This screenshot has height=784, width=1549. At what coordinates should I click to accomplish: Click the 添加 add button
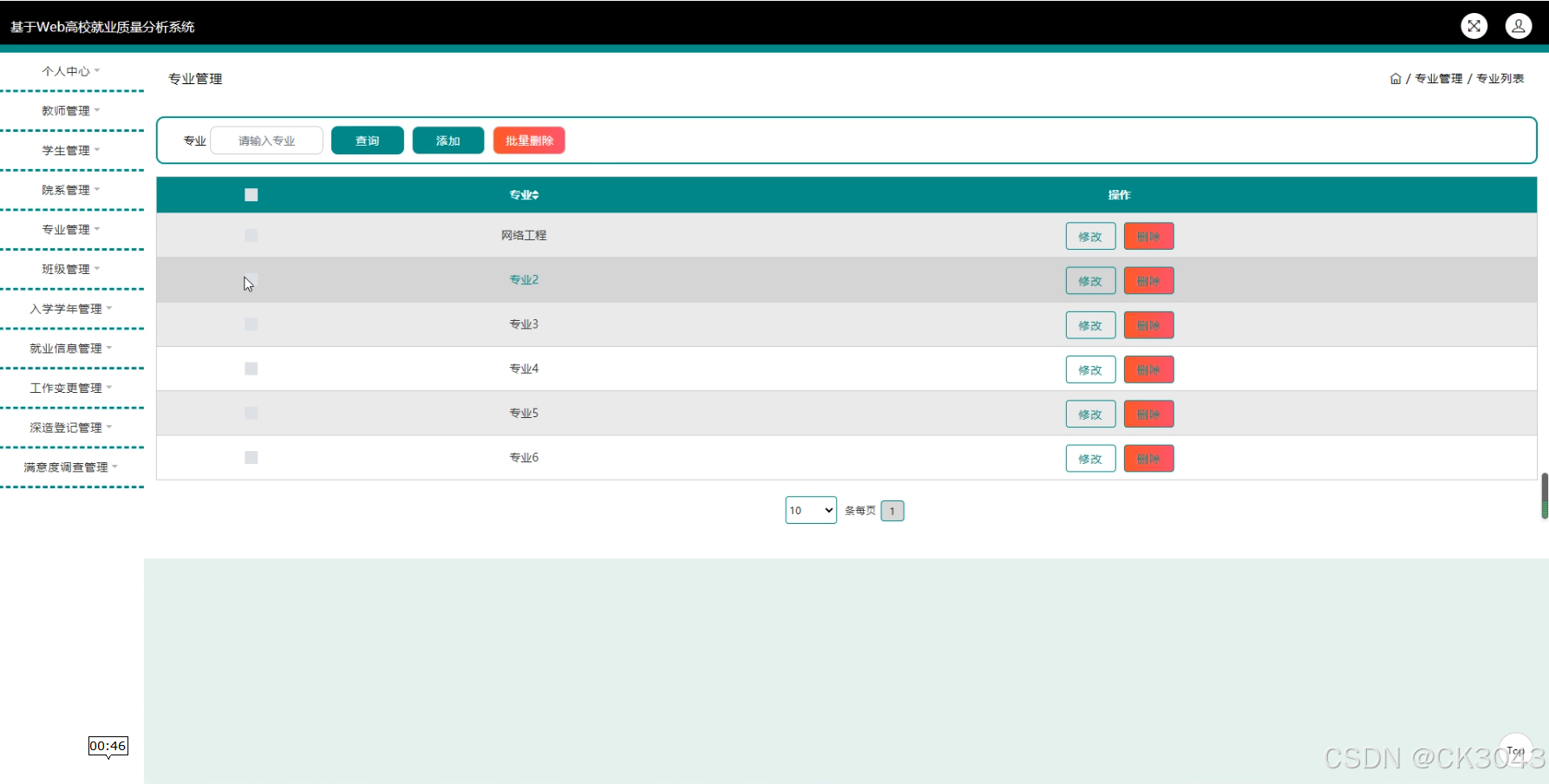coord(448,140)
